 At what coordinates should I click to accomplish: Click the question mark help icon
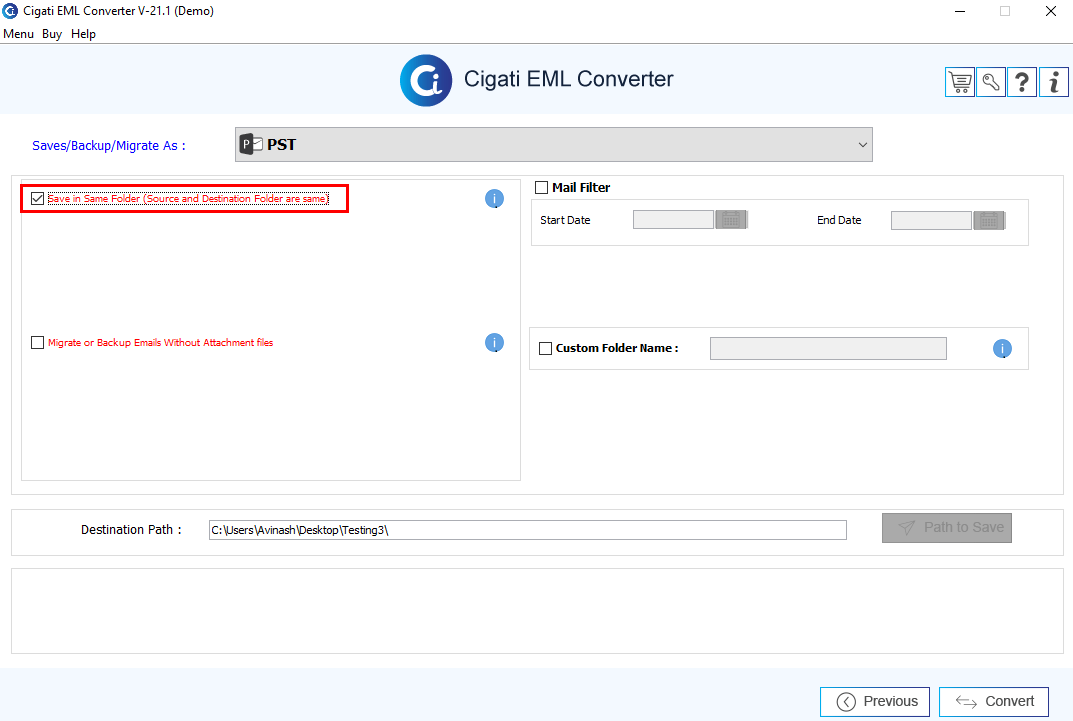coord(1022,82)
